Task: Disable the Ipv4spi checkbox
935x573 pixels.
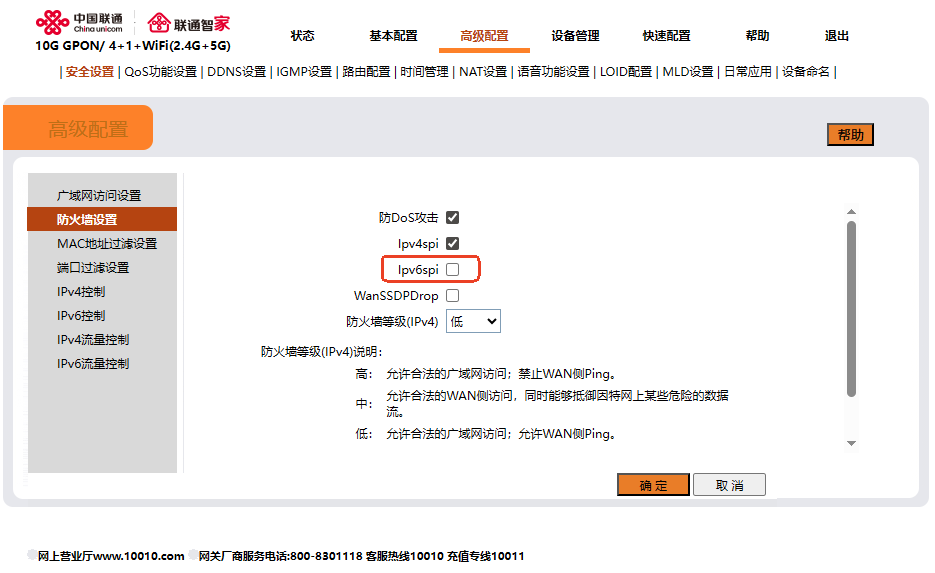Action: [452, 244]
